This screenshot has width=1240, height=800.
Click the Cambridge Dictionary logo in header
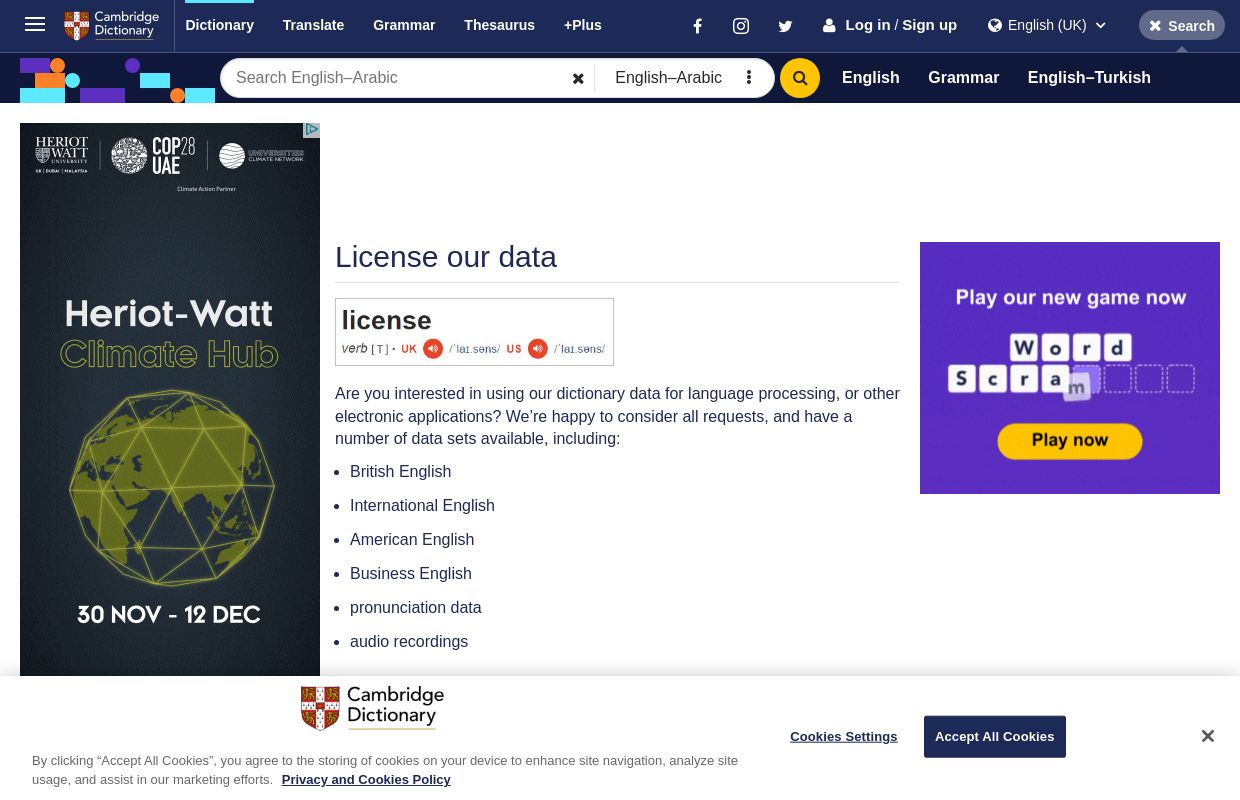click(111, 25)
